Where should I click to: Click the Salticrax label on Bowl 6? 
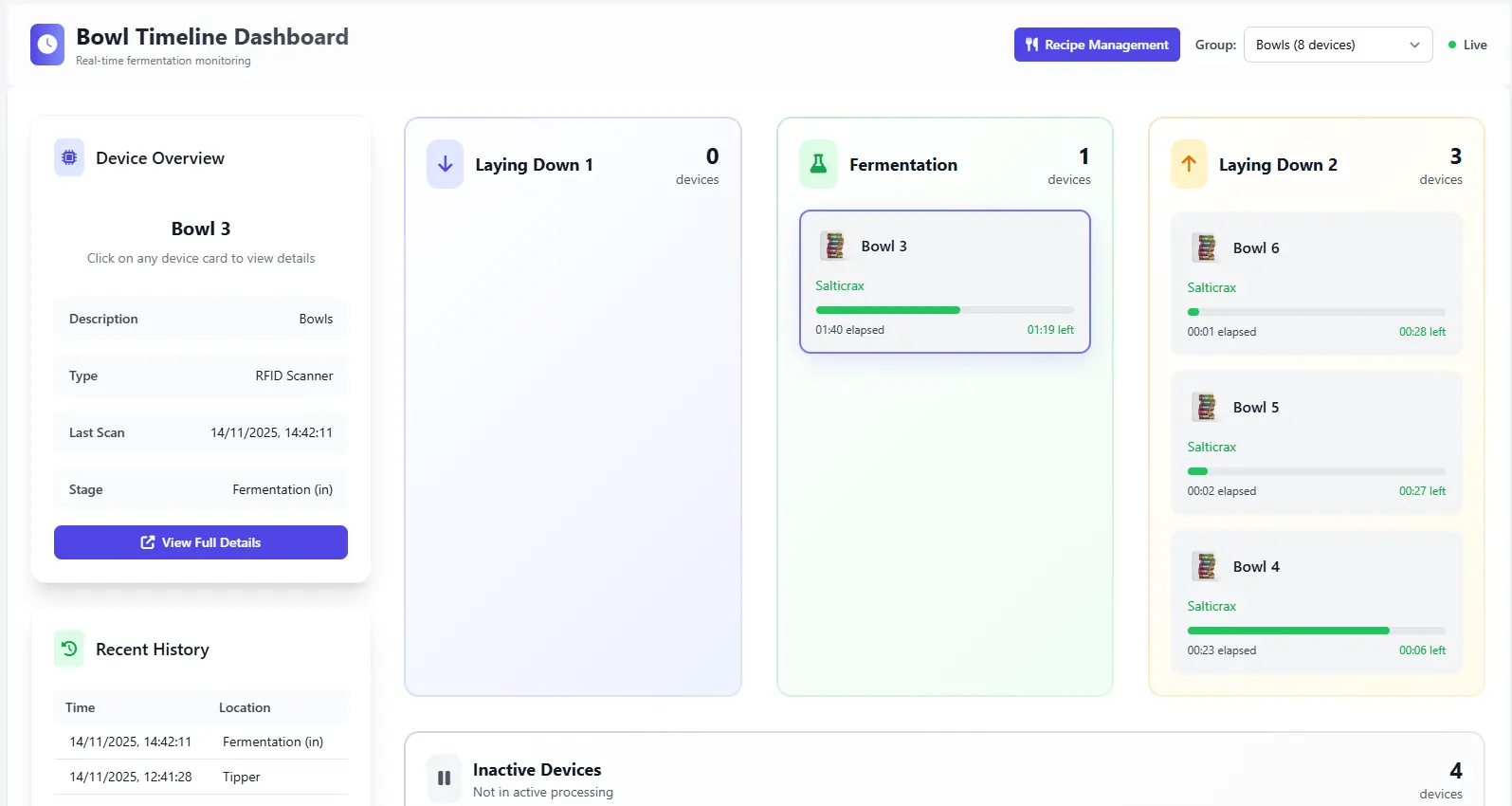[x=1211, y=287]
